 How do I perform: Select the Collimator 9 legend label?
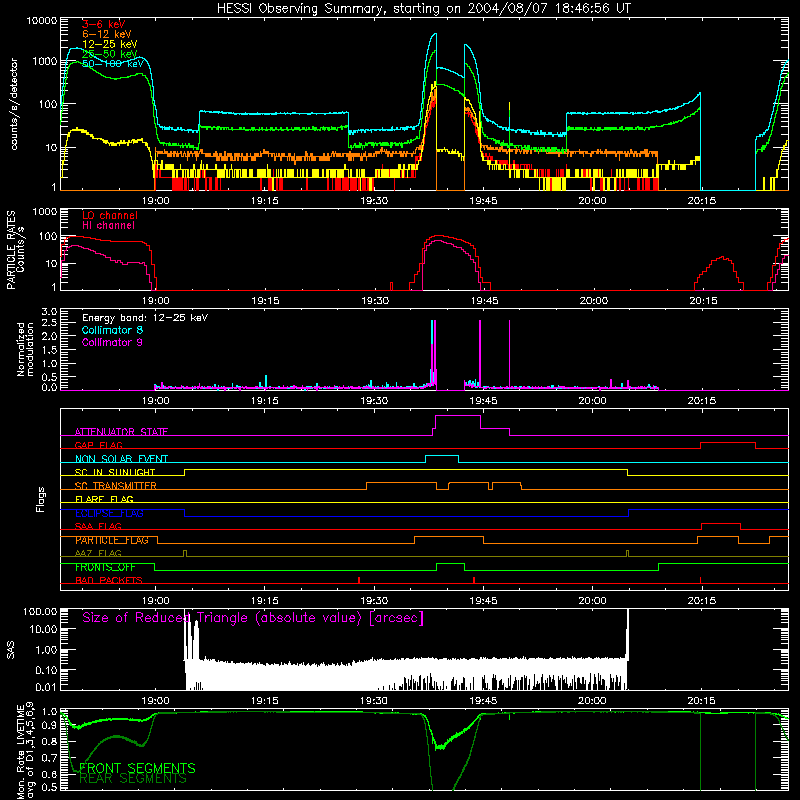pyautogui.click(x=112, y=342)
